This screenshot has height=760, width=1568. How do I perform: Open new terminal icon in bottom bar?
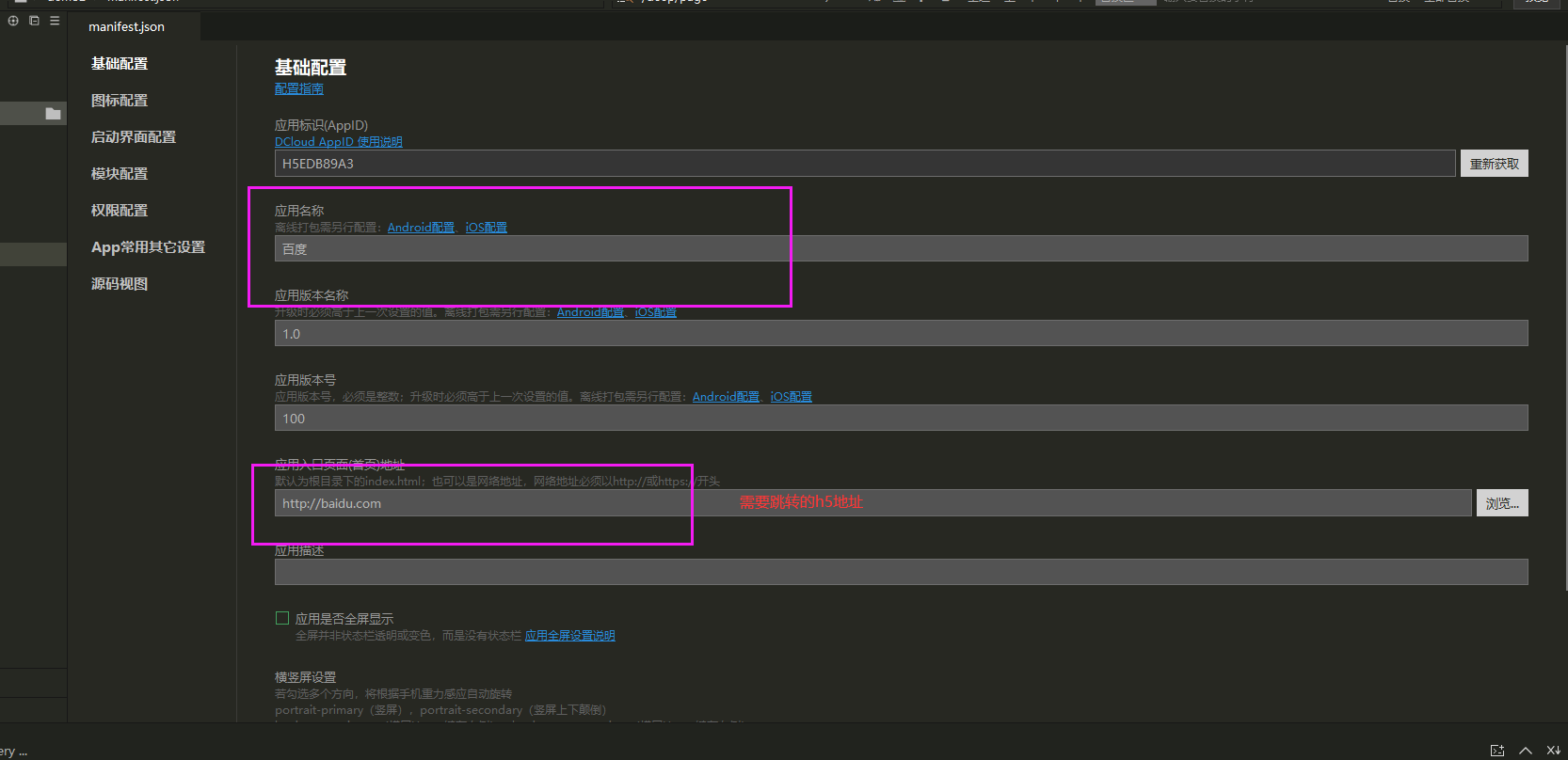point(1496,751)
